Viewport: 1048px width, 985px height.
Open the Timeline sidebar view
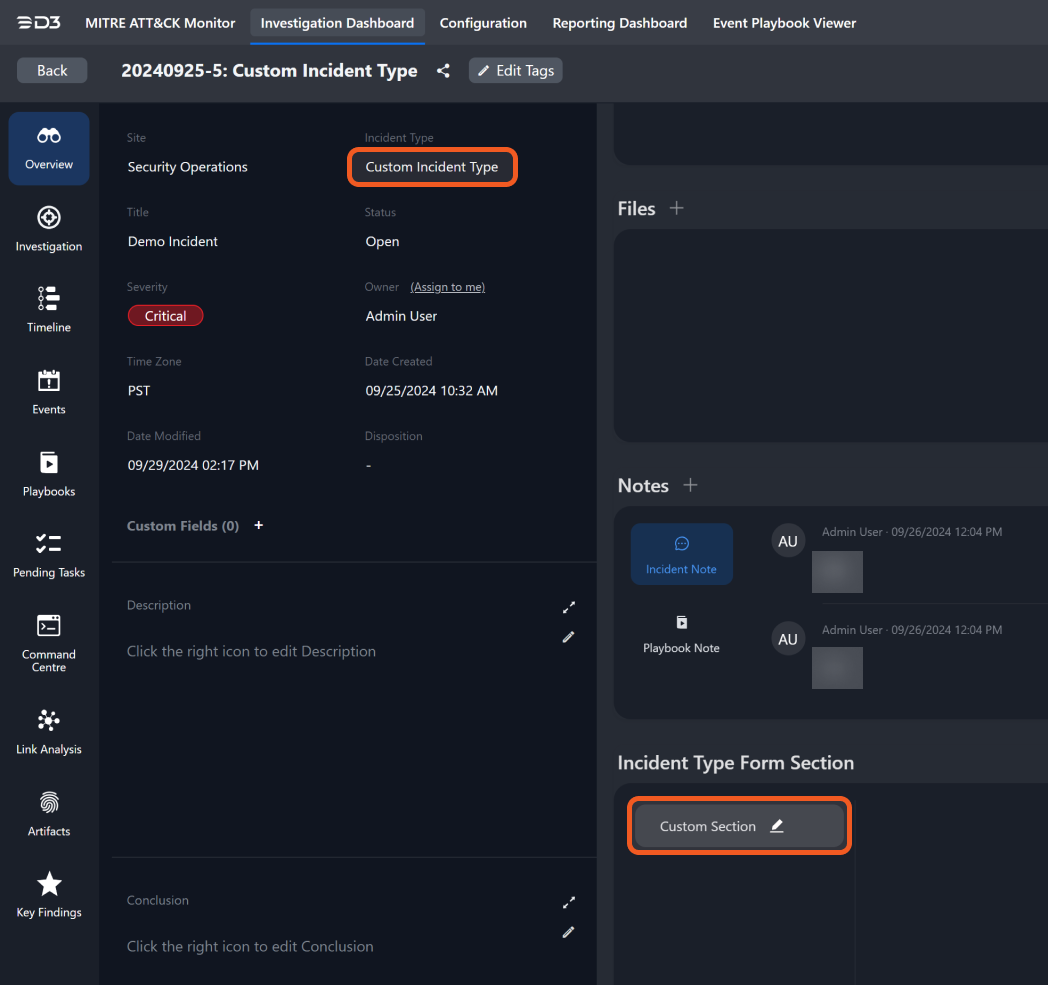pyautogui.click(x=49, y=310)
